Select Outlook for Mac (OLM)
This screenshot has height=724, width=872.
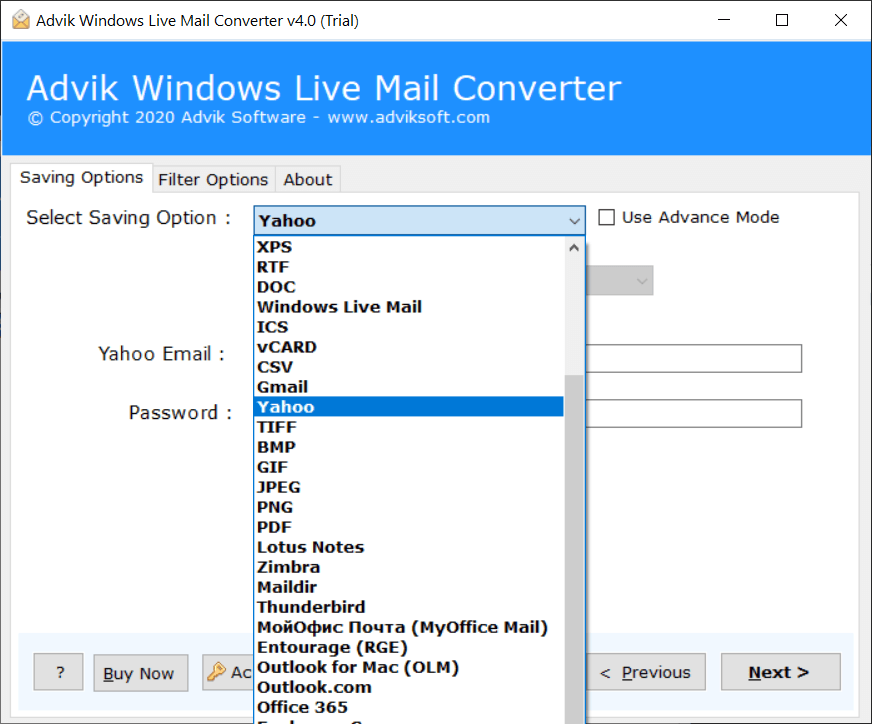click(x=409, y=667)
